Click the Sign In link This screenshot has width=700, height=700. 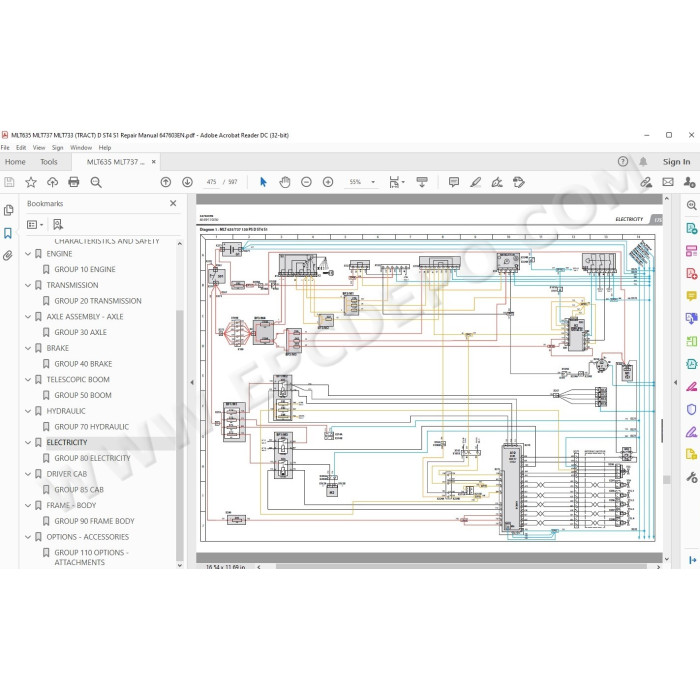(676, 162)
